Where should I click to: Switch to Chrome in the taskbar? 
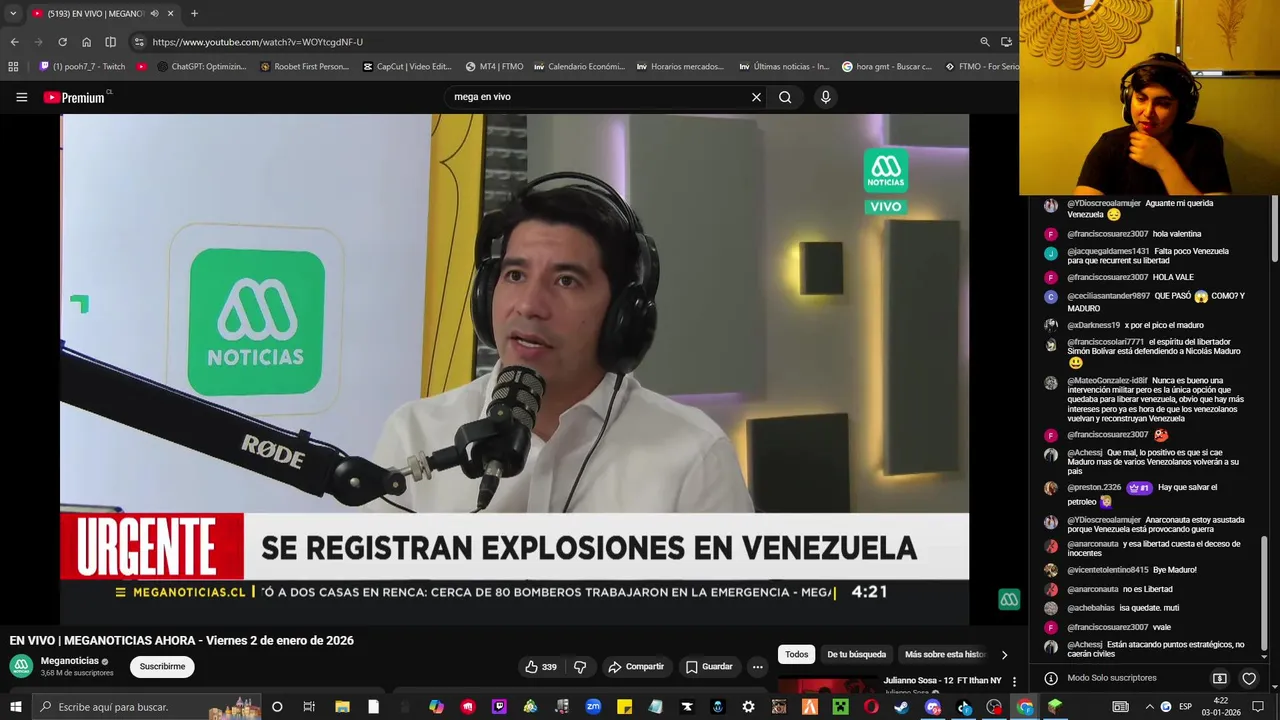1025,707
